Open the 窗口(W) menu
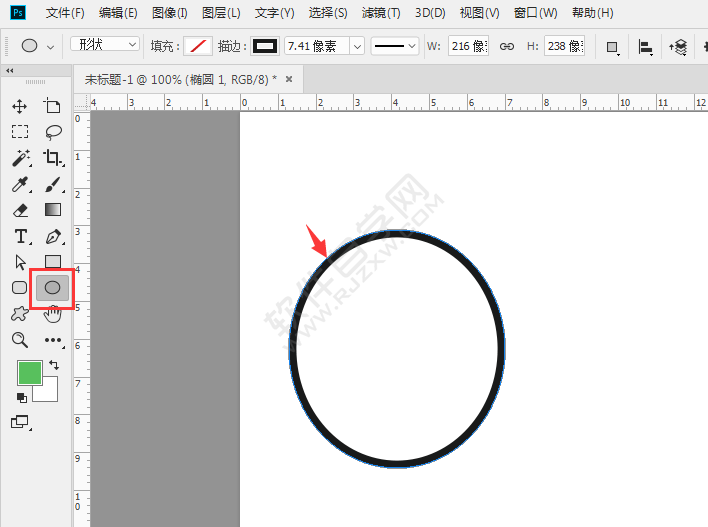708x527 pixels. [x=536, y=13]
